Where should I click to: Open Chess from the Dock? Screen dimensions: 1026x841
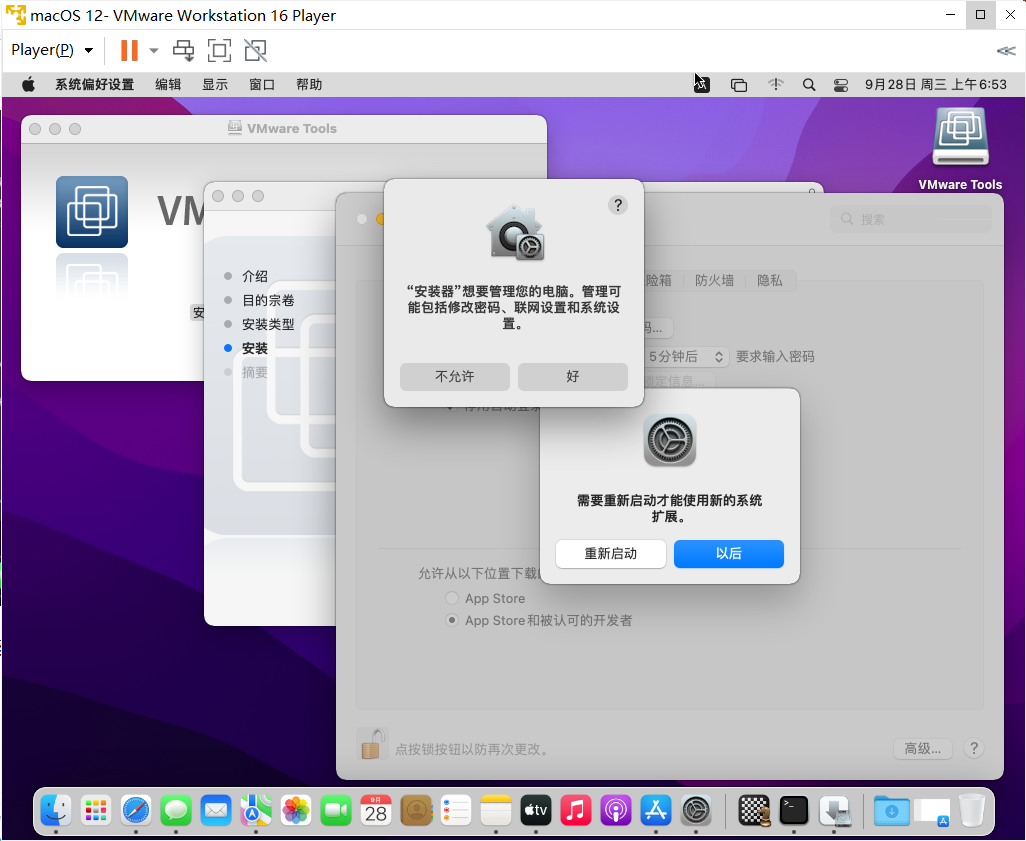tap(754, 810)
